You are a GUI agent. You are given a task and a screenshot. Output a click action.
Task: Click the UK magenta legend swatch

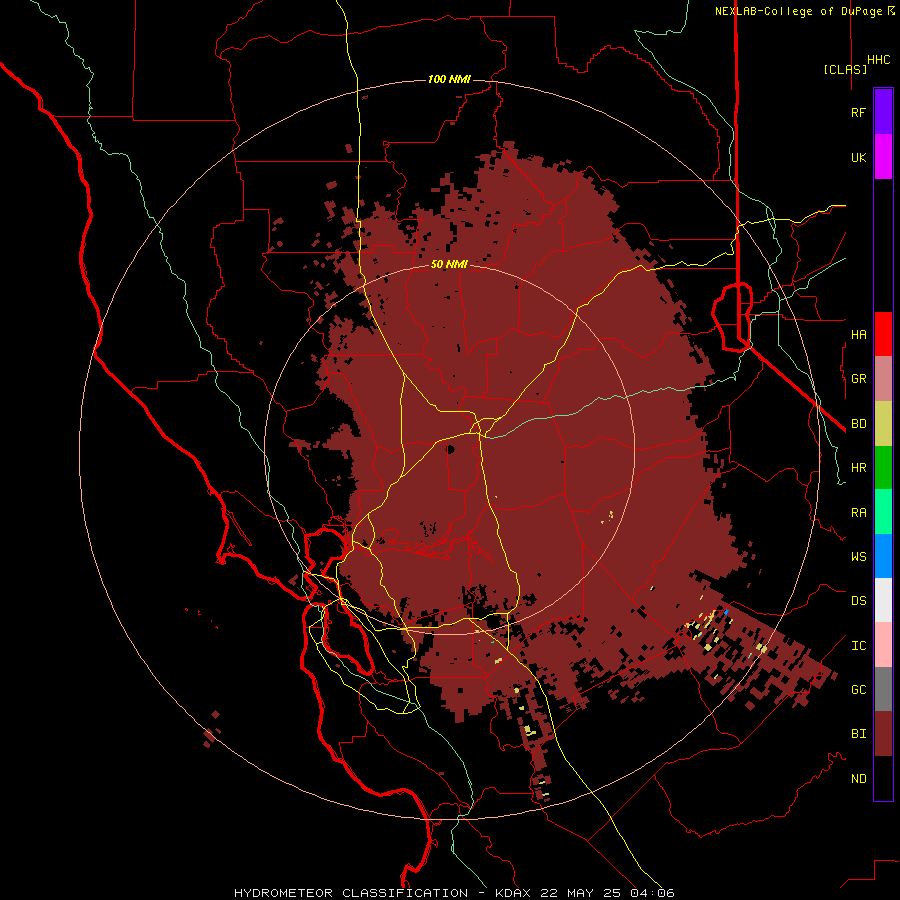click(x=883, y=157)
